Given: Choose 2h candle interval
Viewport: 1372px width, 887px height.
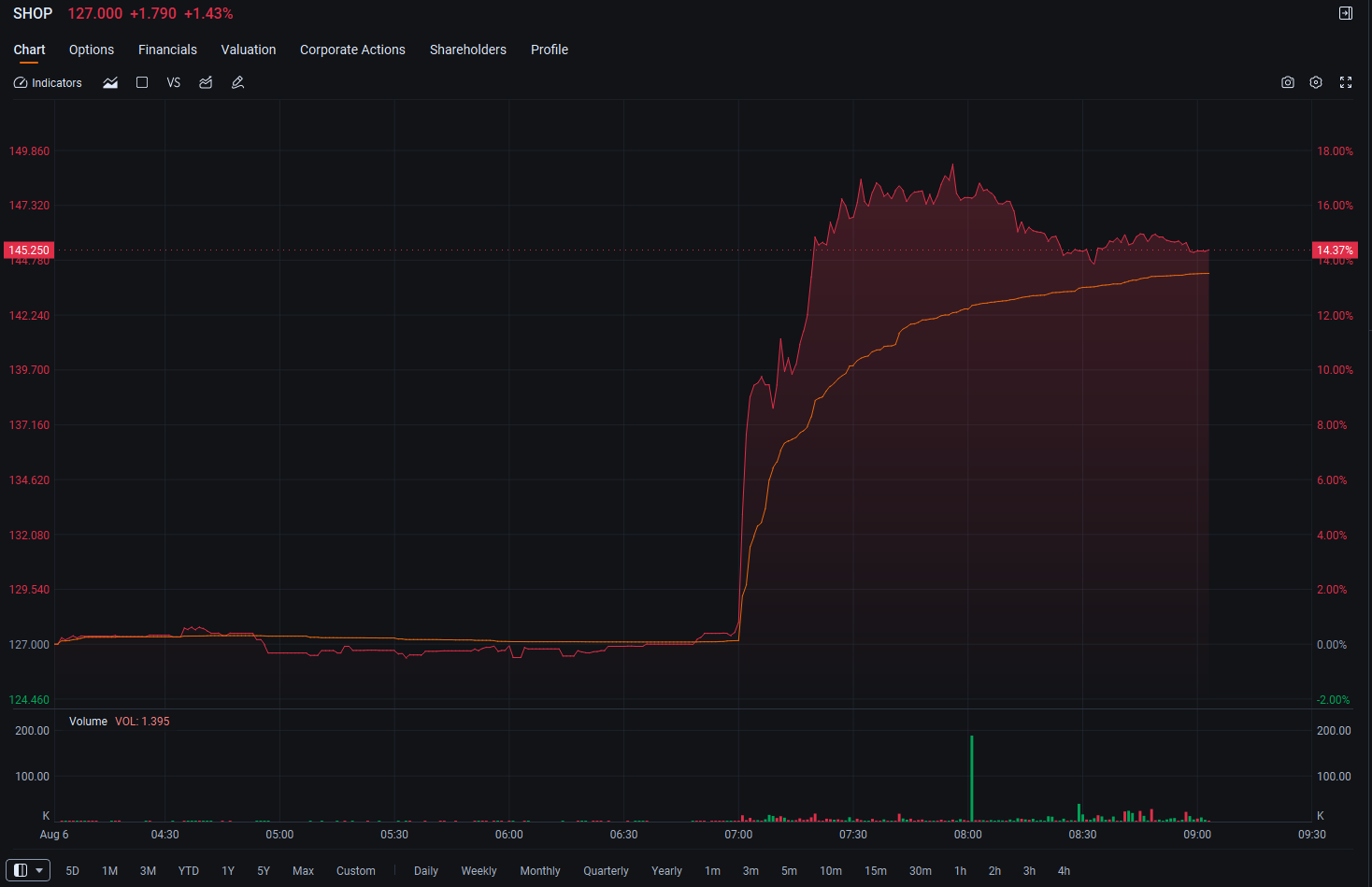Looking at the screenshot, I should coord(995,871).
